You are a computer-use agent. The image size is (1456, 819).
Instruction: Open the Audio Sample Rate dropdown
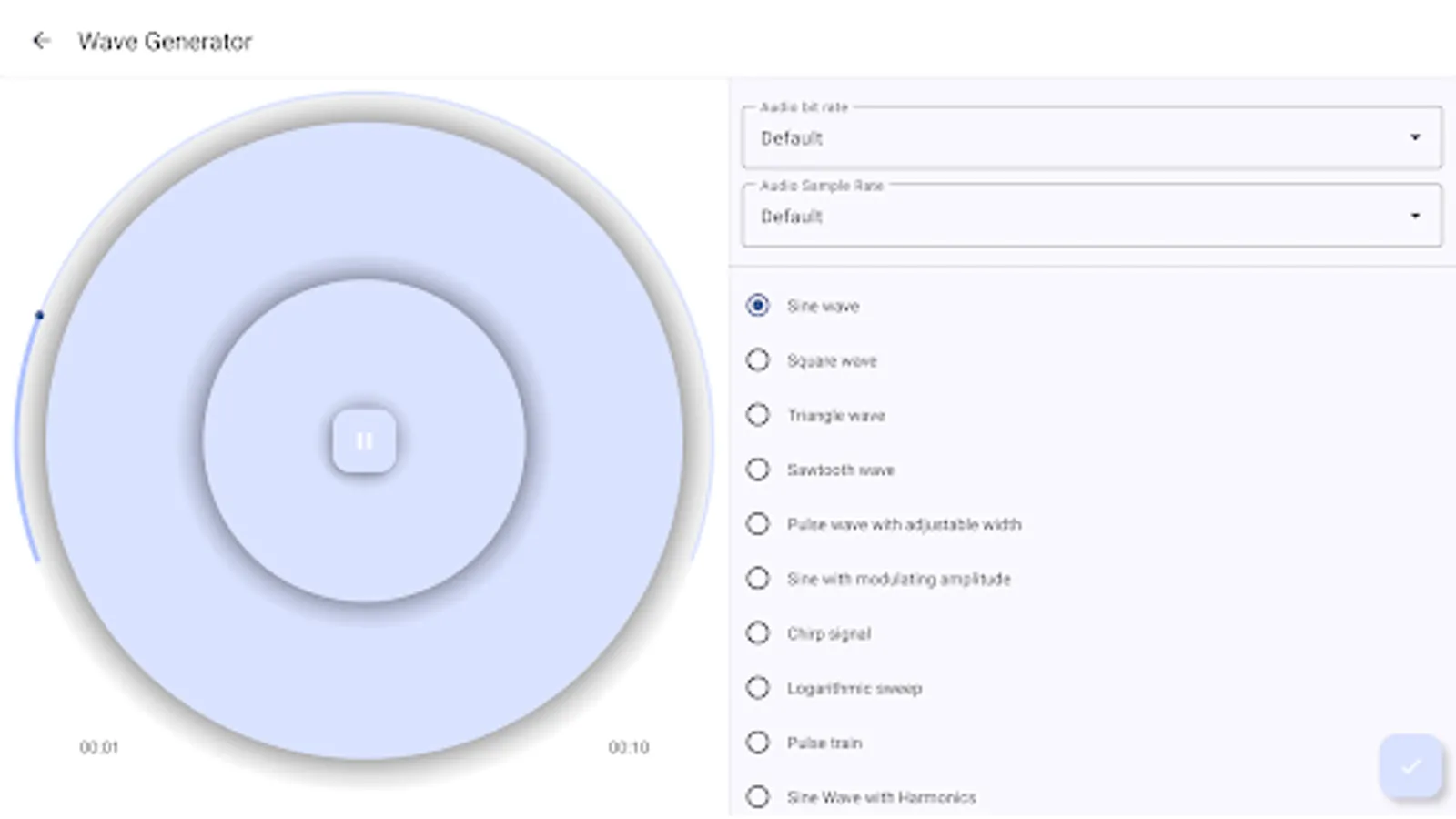pyautogui.click(x=1091, y=216)
